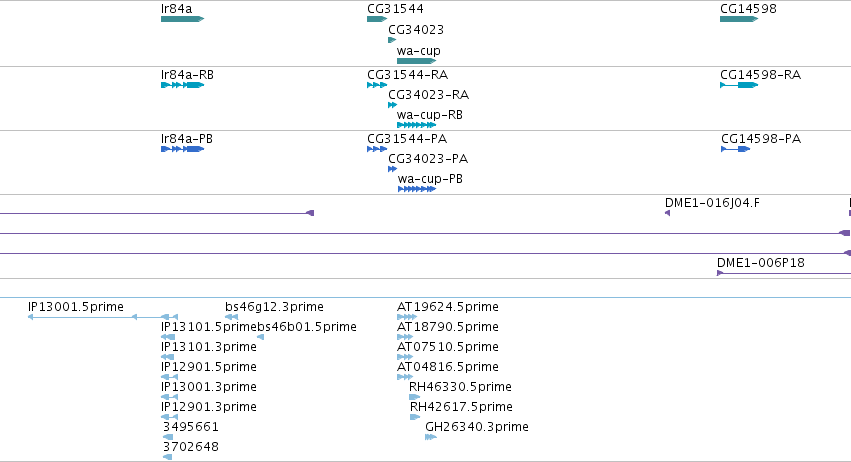The width and height of the screenshot is (851, 462).
Task: Click the RH46330.5prime EST arrow
Action: click(x=415, y=397)
